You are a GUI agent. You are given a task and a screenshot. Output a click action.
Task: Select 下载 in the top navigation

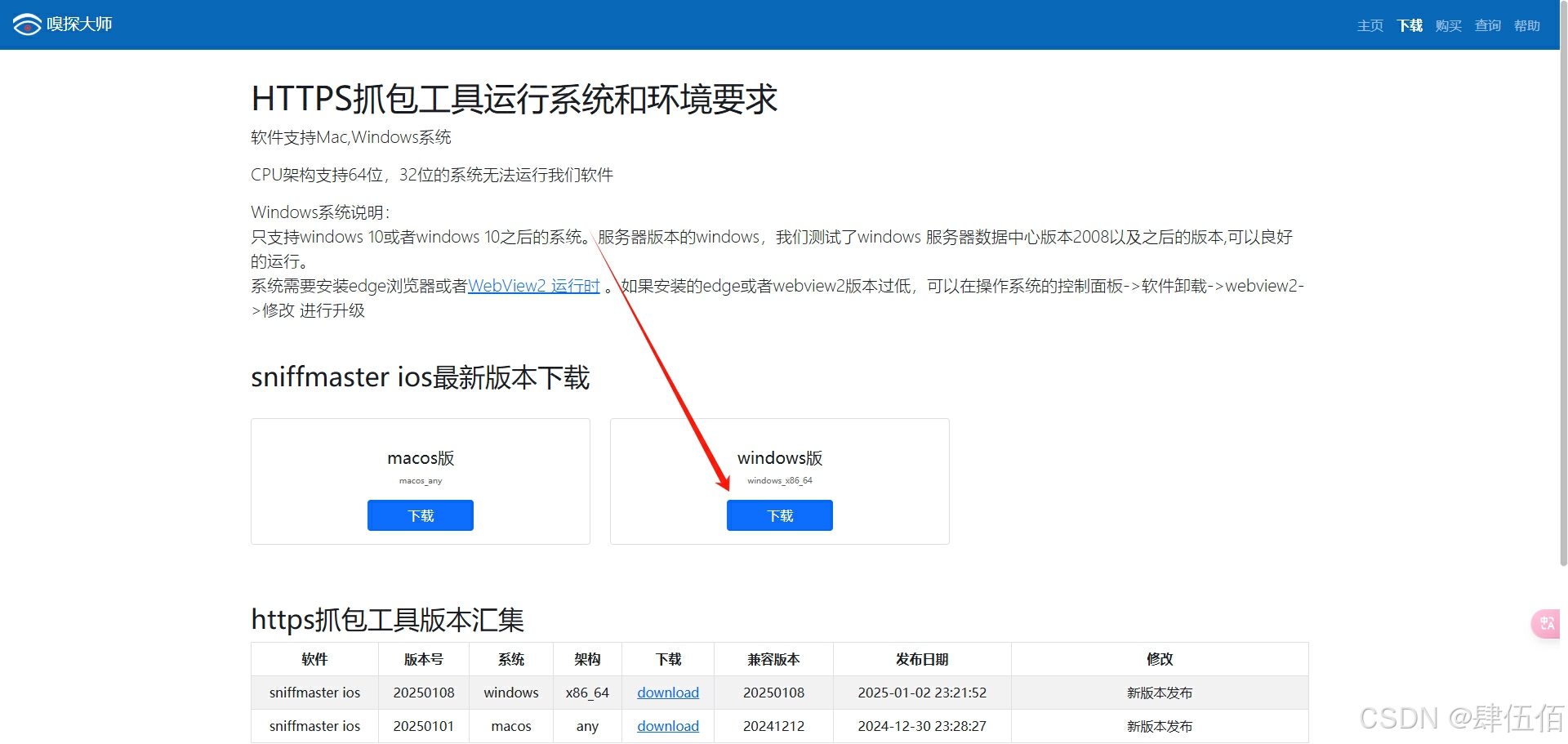click(x=1409, y=25)
